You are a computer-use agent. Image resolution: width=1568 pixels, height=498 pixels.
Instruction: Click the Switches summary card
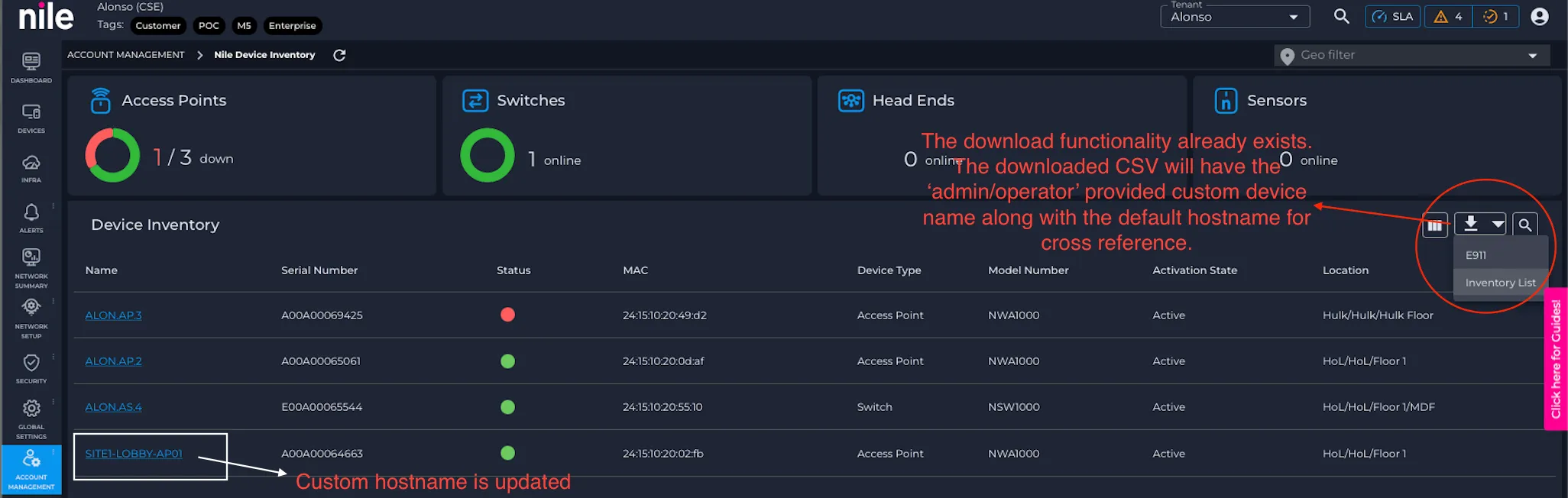pos(627,135)
